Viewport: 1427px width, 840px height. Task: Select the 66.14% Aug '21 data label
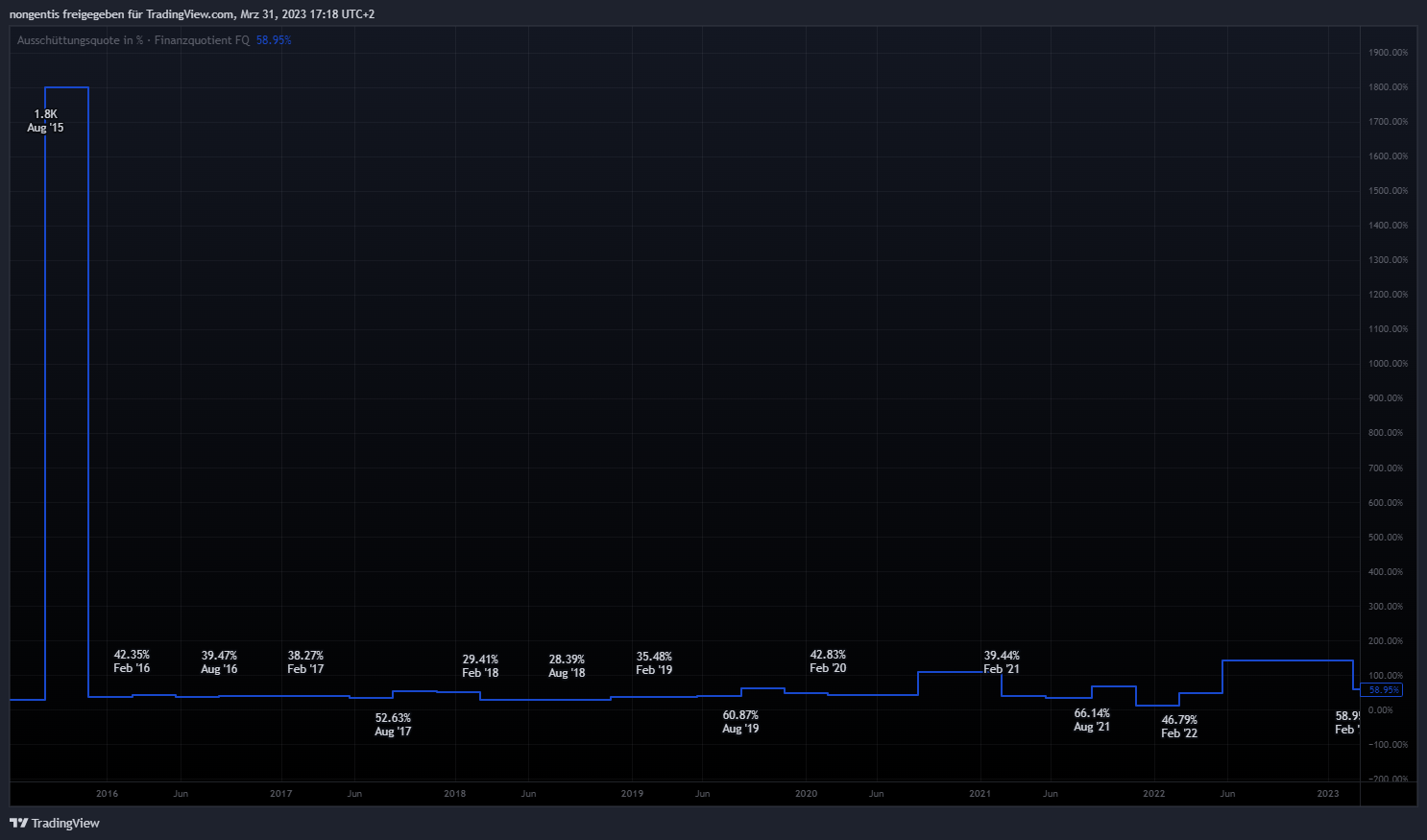point(1092,720)
